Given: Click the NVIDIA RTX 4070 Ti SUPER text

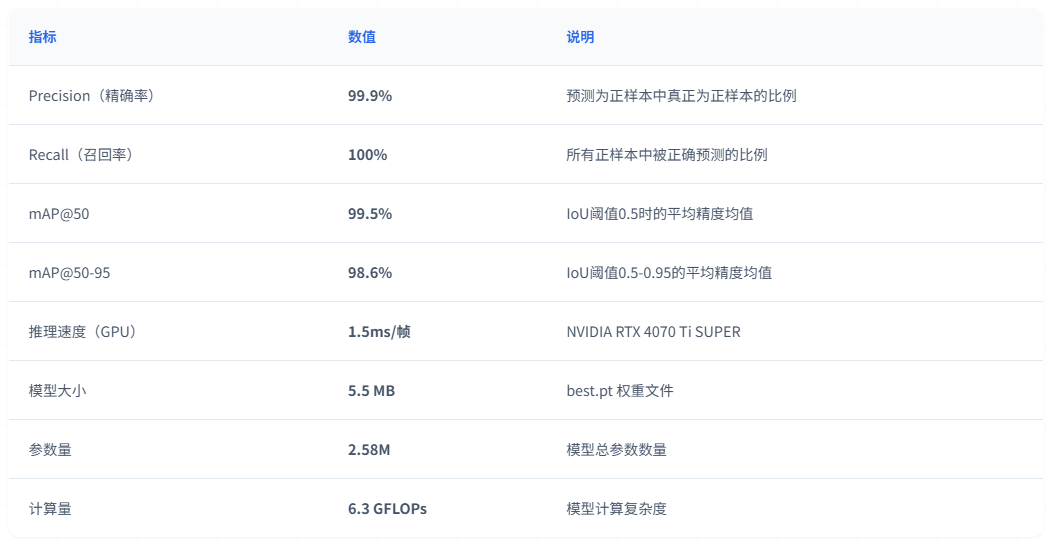Looking at the screenshot, I should [653, 332].
